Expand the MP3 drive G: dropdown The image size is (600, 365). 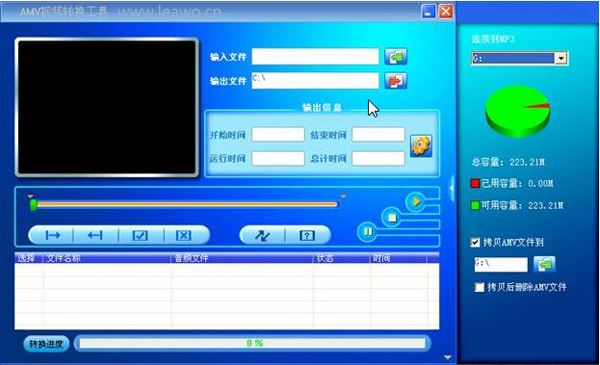[x=561, y=58]
